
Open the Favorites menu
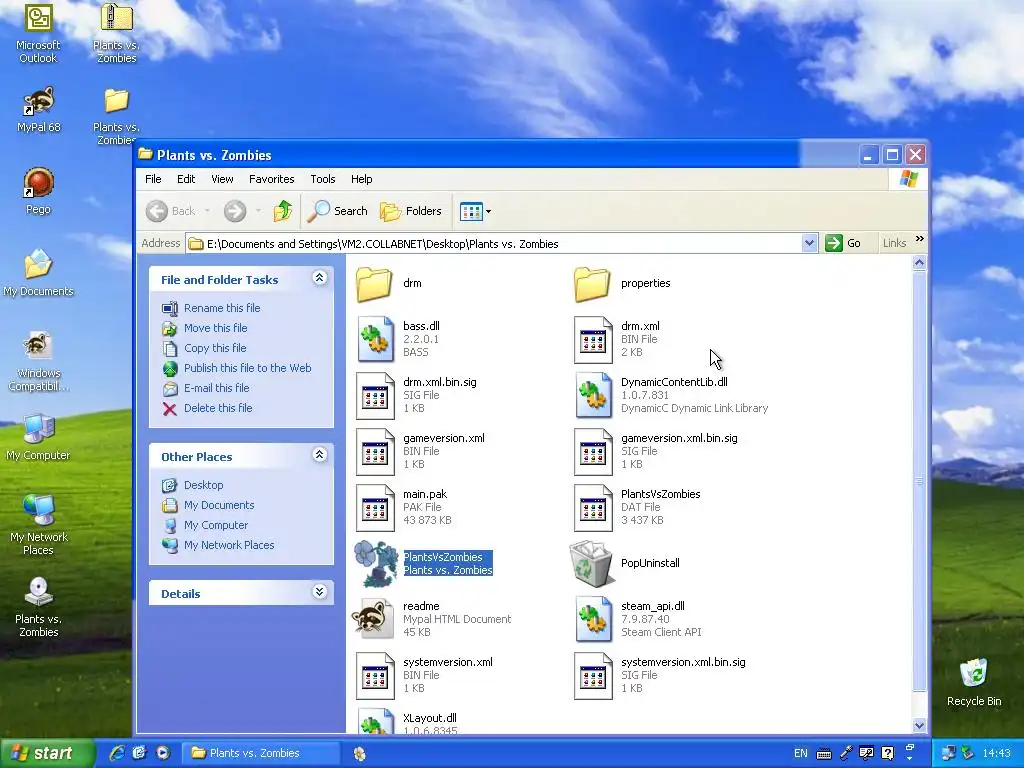coord(272,179)
